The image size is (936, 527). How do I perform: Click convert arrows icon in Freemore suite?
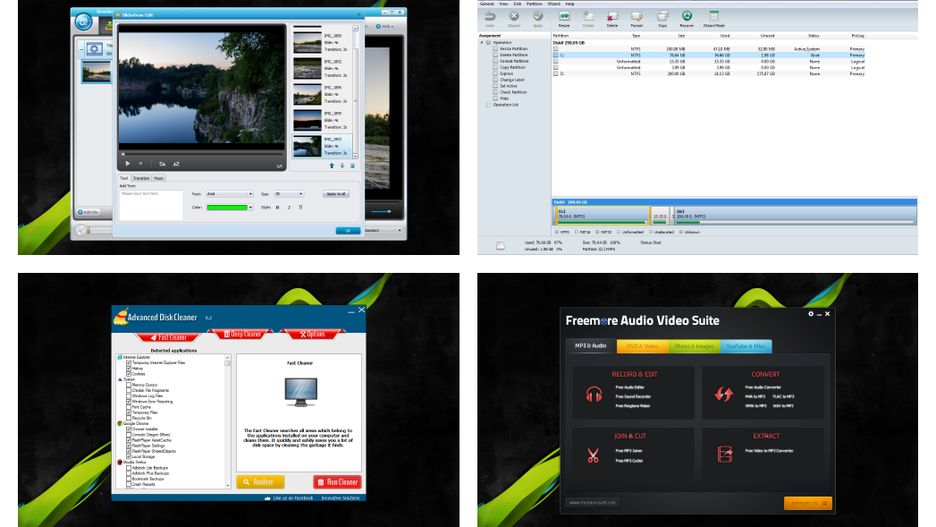point(724,395)
